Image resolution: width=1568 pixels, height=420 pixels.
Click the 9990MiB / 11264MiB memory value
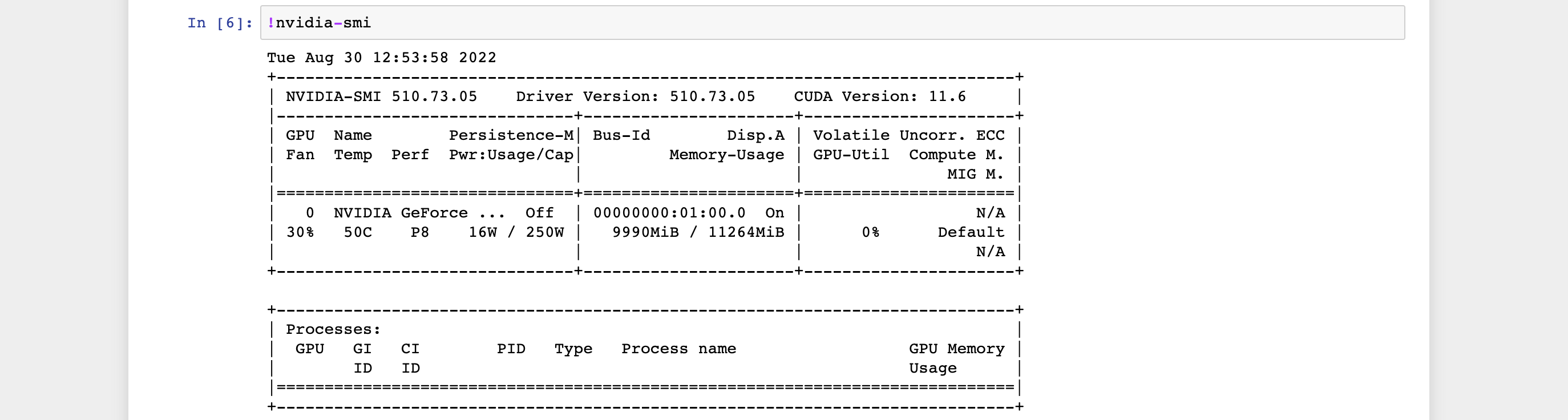(x=698, y=232)
